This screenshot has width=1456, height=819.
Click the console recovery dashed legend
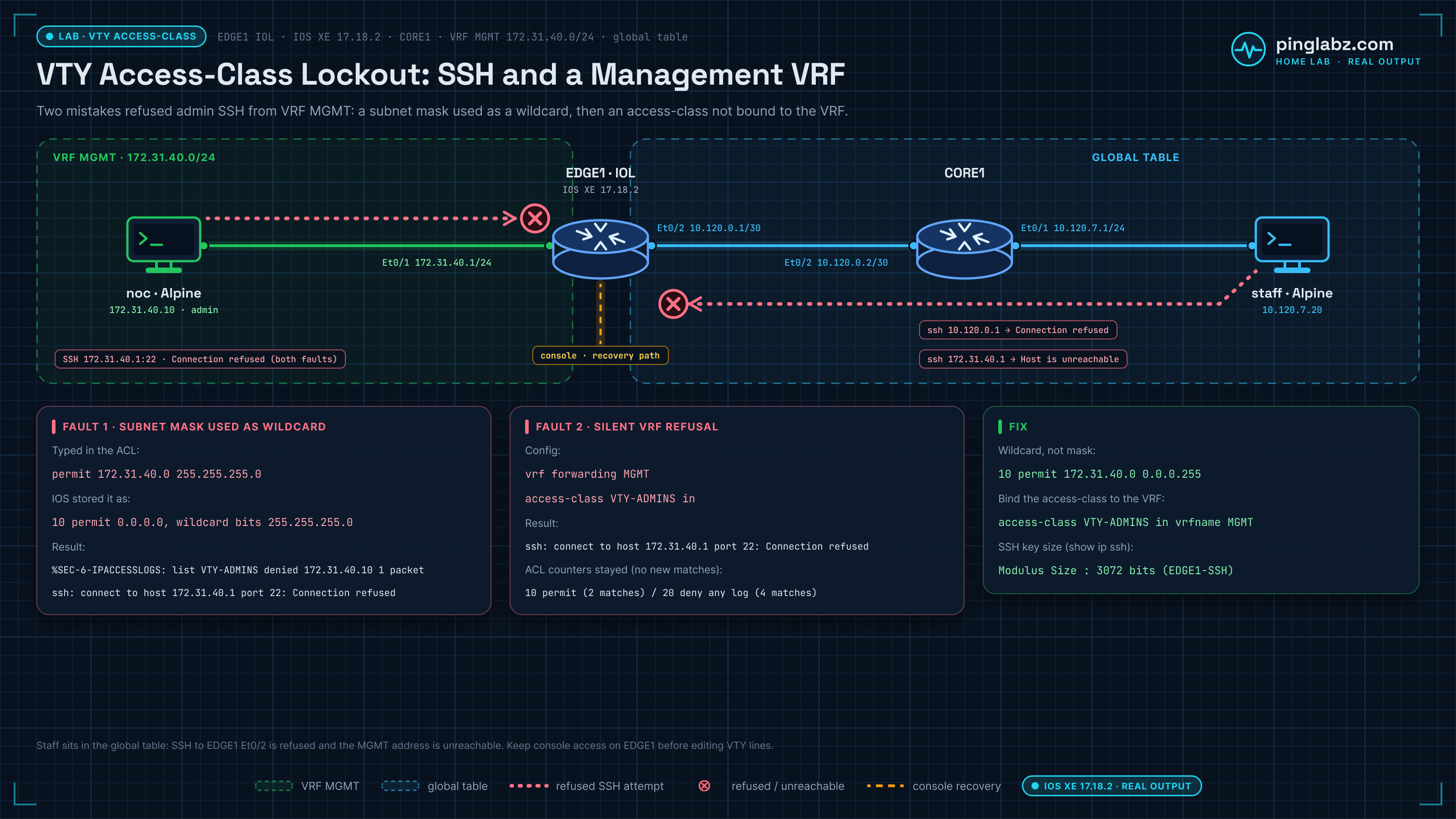(886, 786)
